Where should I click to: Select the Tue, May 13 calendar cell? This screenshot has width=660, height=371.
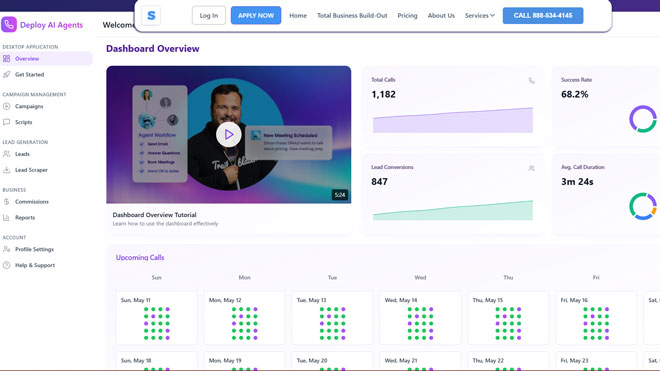point(332,318)
